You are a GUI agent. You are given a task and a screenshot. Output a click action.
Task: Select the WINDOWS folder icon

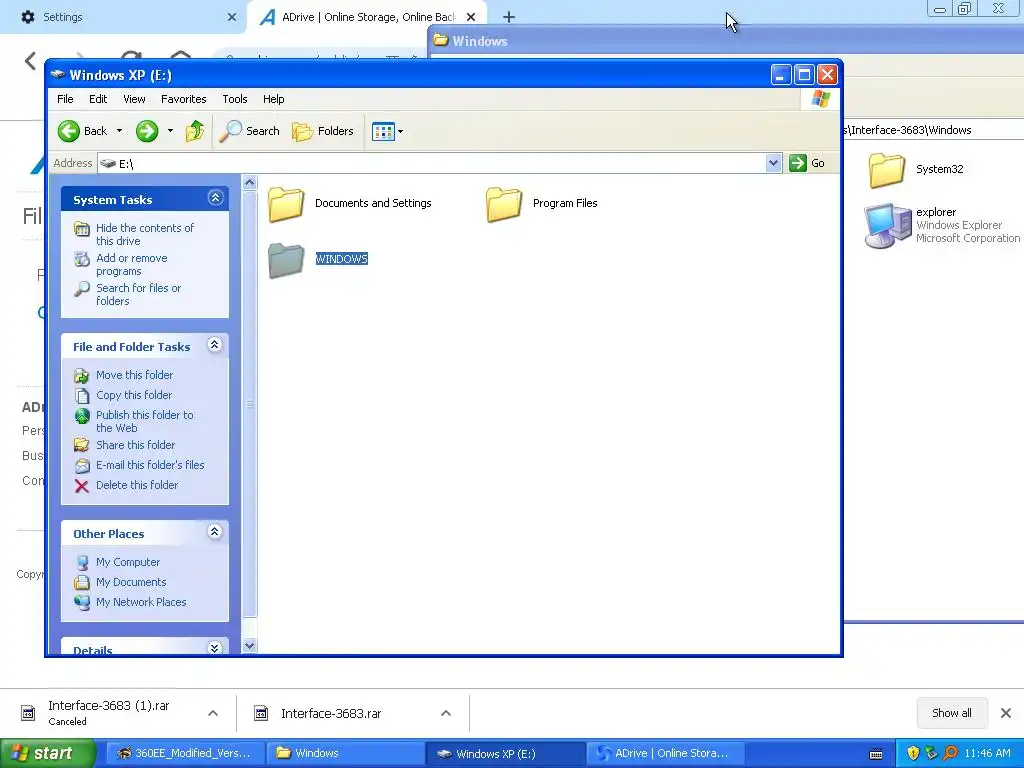coord(286,260)
